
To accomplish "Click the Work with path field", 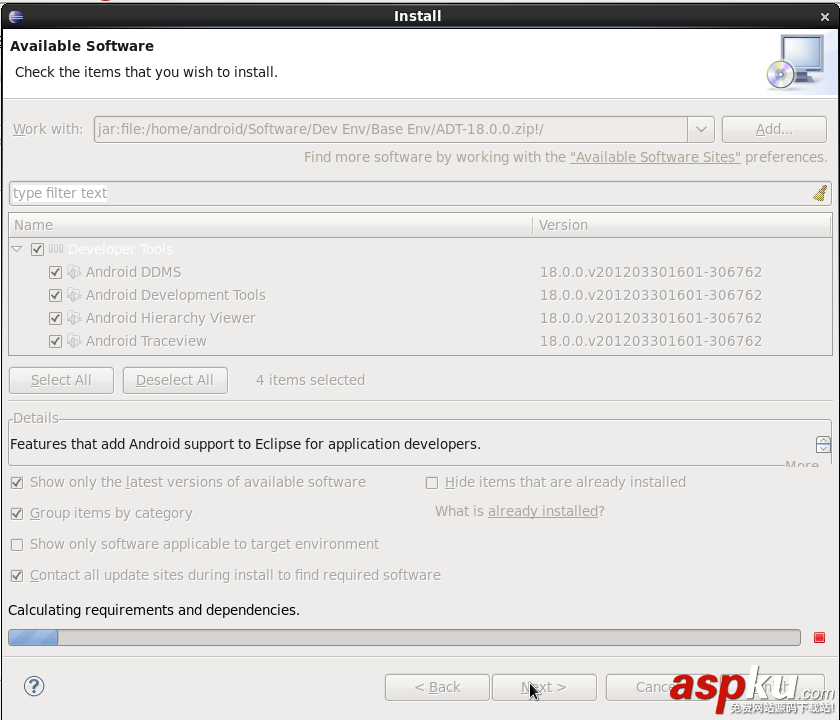I will click(x=391, y=130).
